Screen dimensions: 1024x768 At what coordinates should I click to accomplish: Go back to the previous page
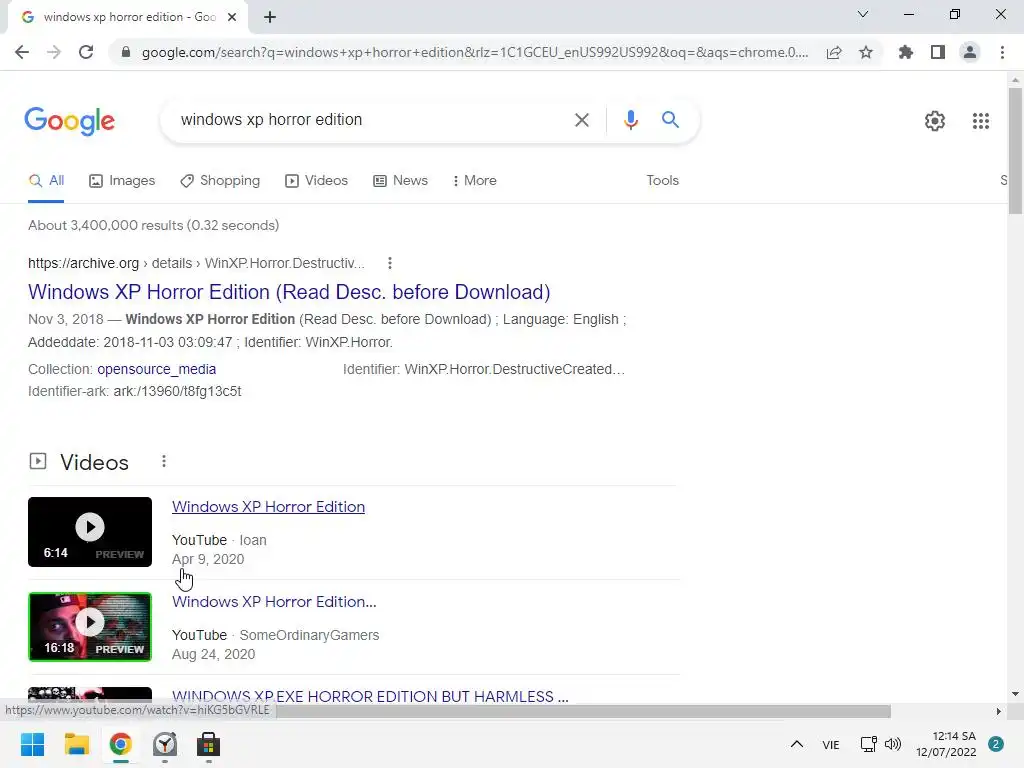[x=22, y=52]
